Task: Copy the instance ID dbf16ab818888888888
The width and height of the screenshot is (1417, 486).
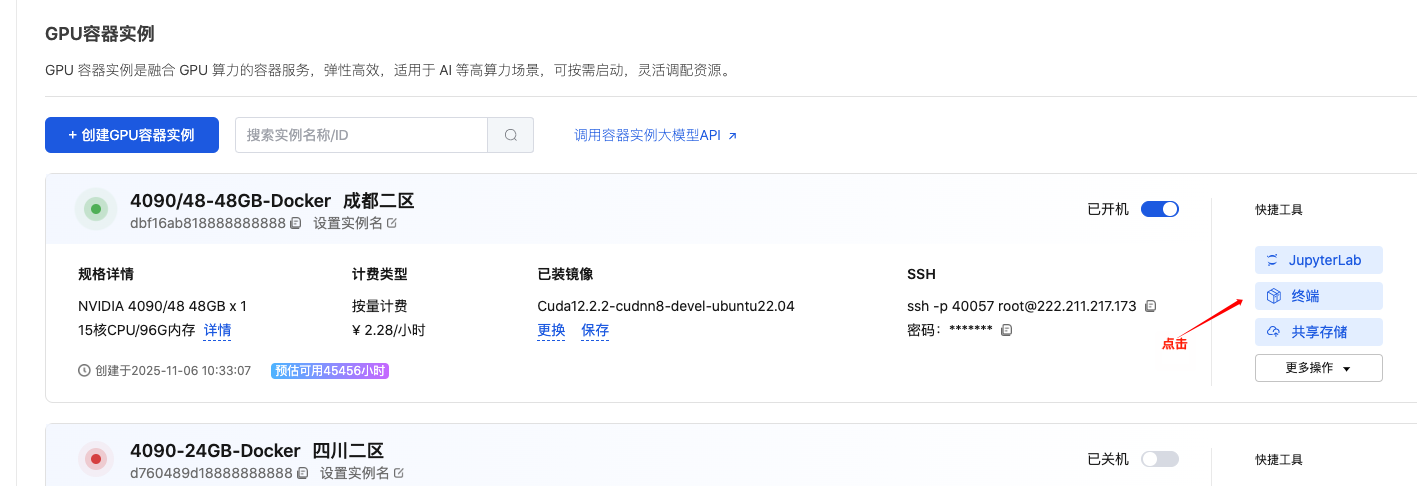Action: tap(295, 224)
